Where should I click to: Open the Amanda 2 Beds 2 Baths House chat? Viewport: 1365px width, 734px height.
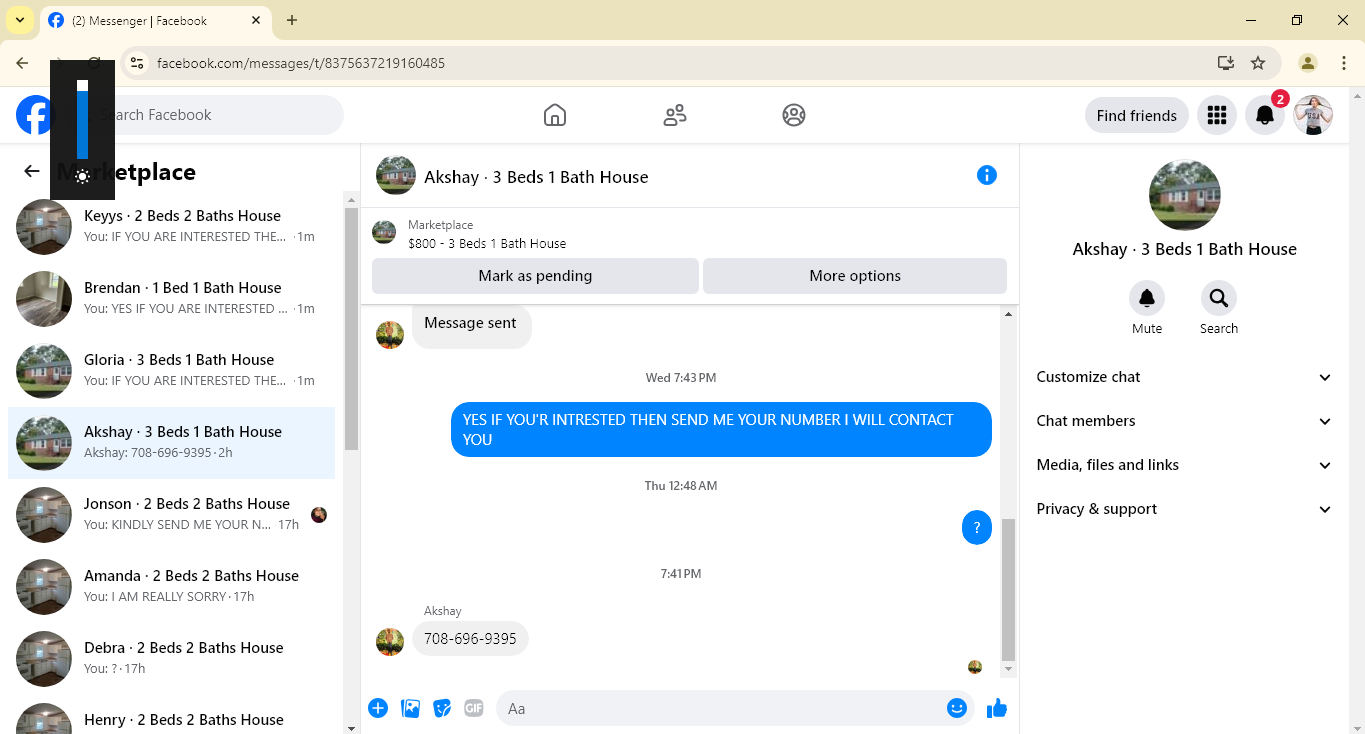tap(171, 587)
